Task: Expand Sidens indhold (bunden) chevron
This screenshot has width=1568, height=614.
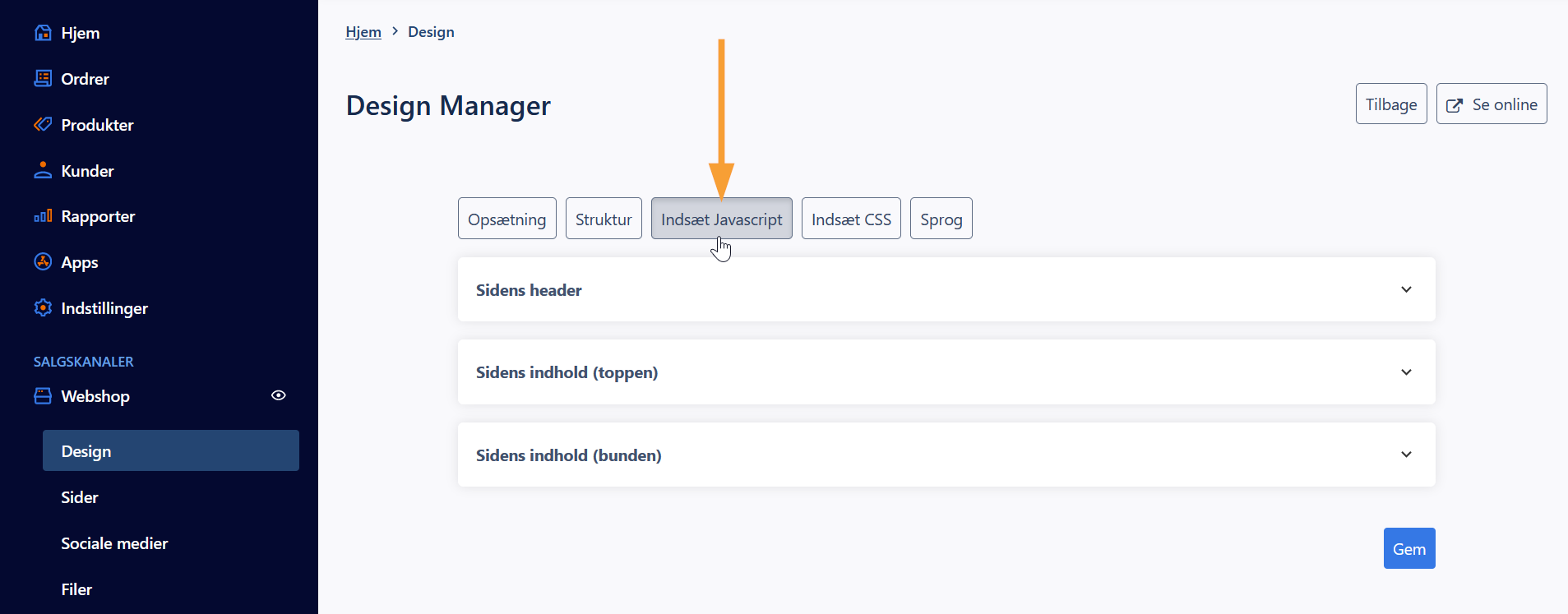Action: coord(1406,455)
